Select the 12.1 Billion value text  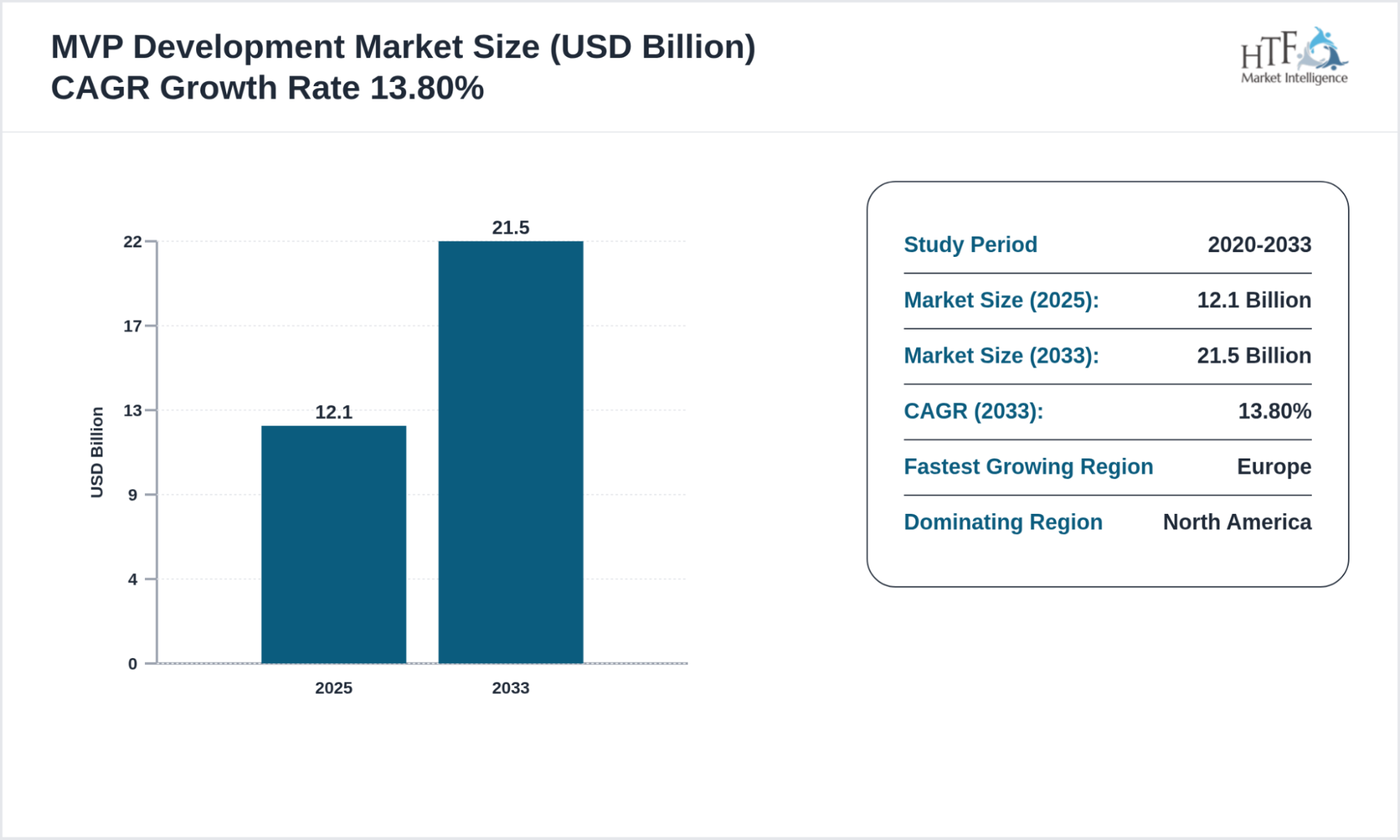coord(1254,300)
